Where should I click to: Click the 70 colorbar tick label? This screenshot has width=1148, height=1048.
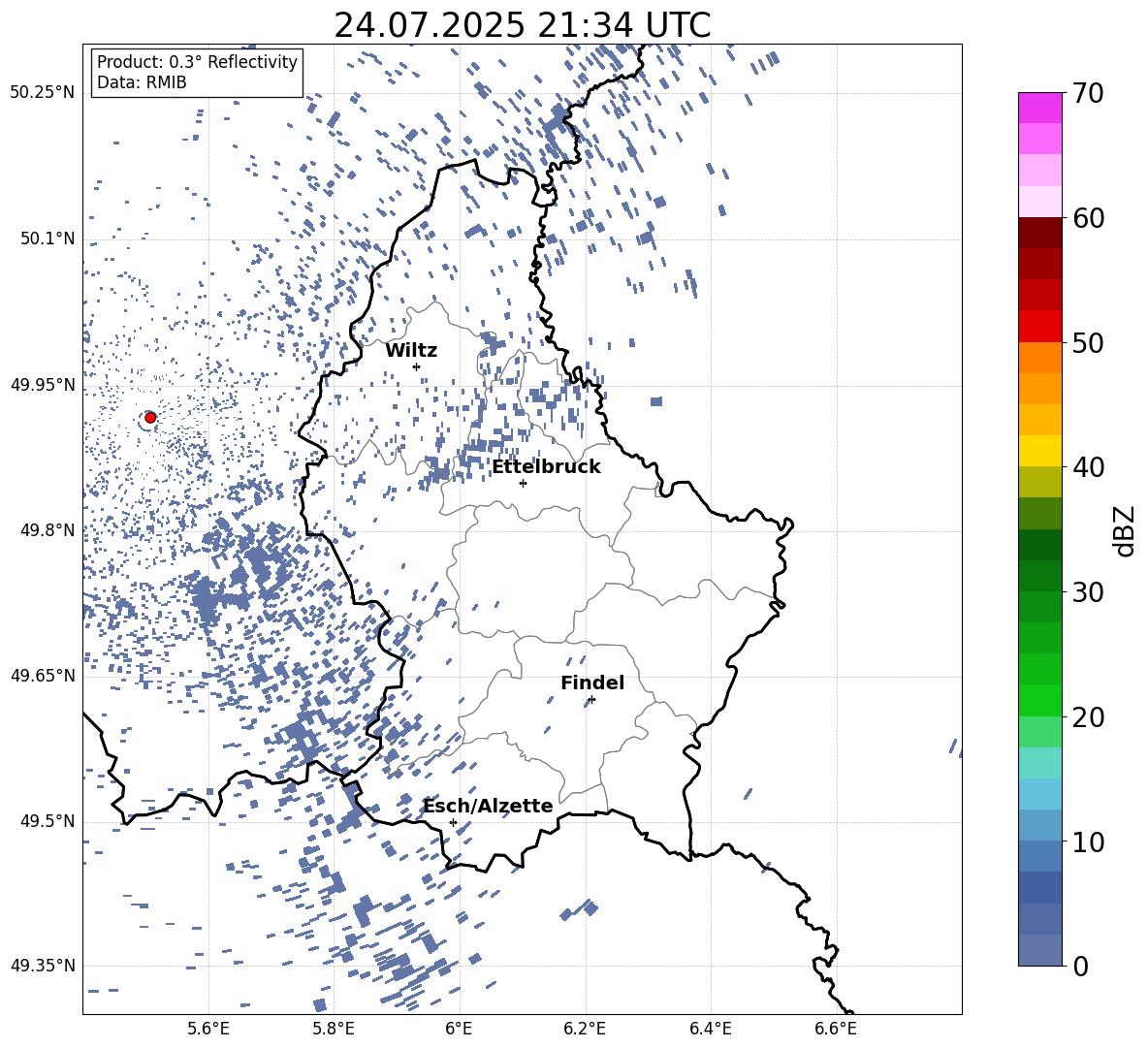pyautogui.click(x=1089, y=94)
